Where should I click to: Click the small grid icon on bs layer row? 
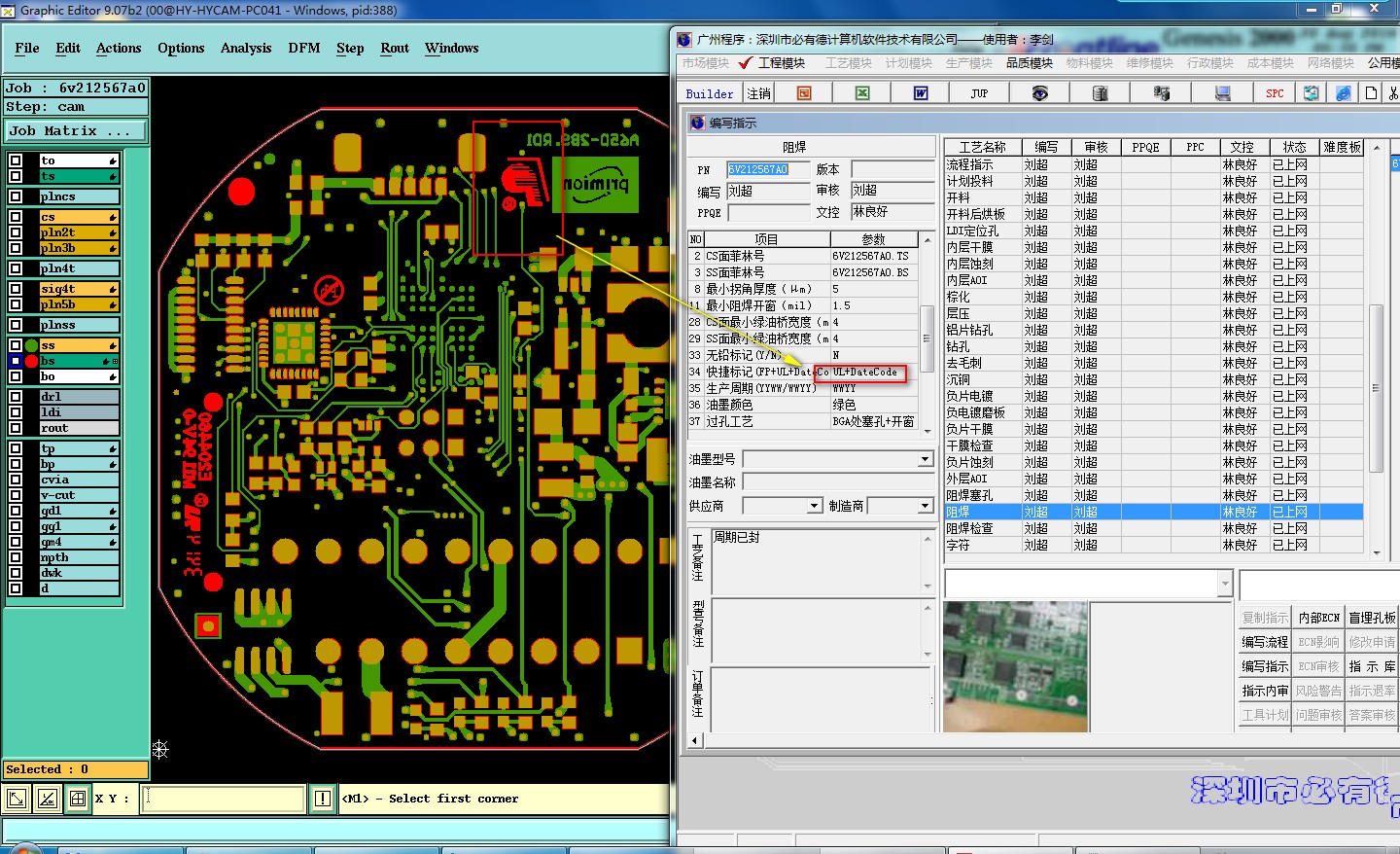click(115, 361)
